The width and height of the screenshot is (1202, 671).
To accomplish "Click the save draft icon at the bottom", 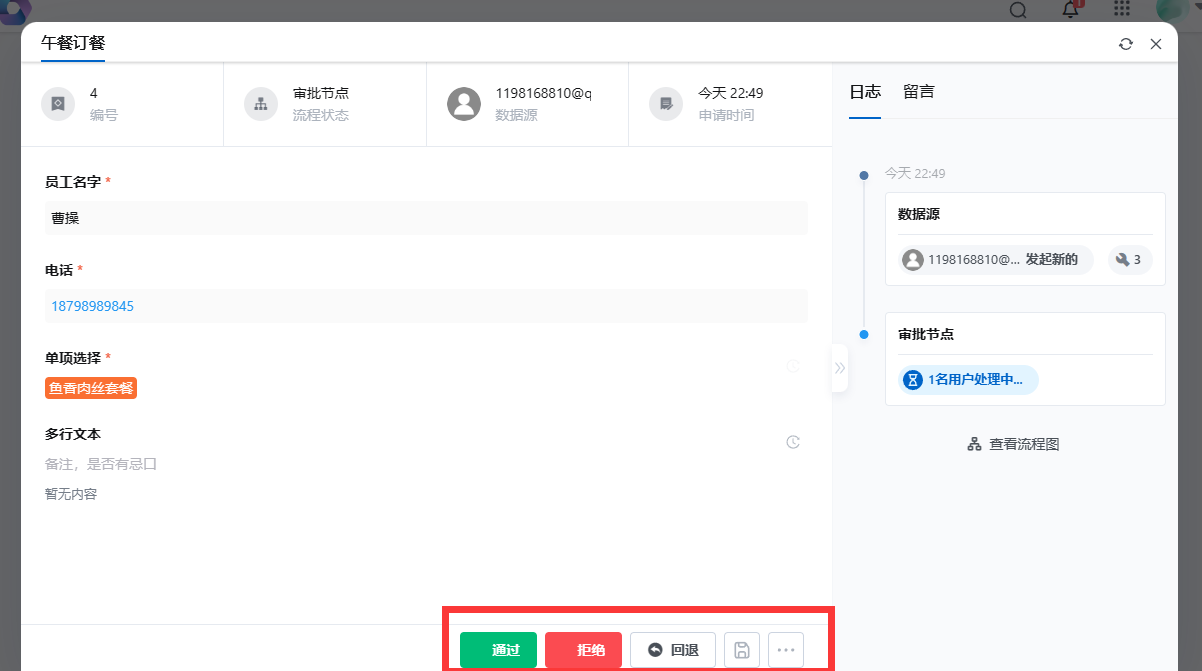I will 742,649.
